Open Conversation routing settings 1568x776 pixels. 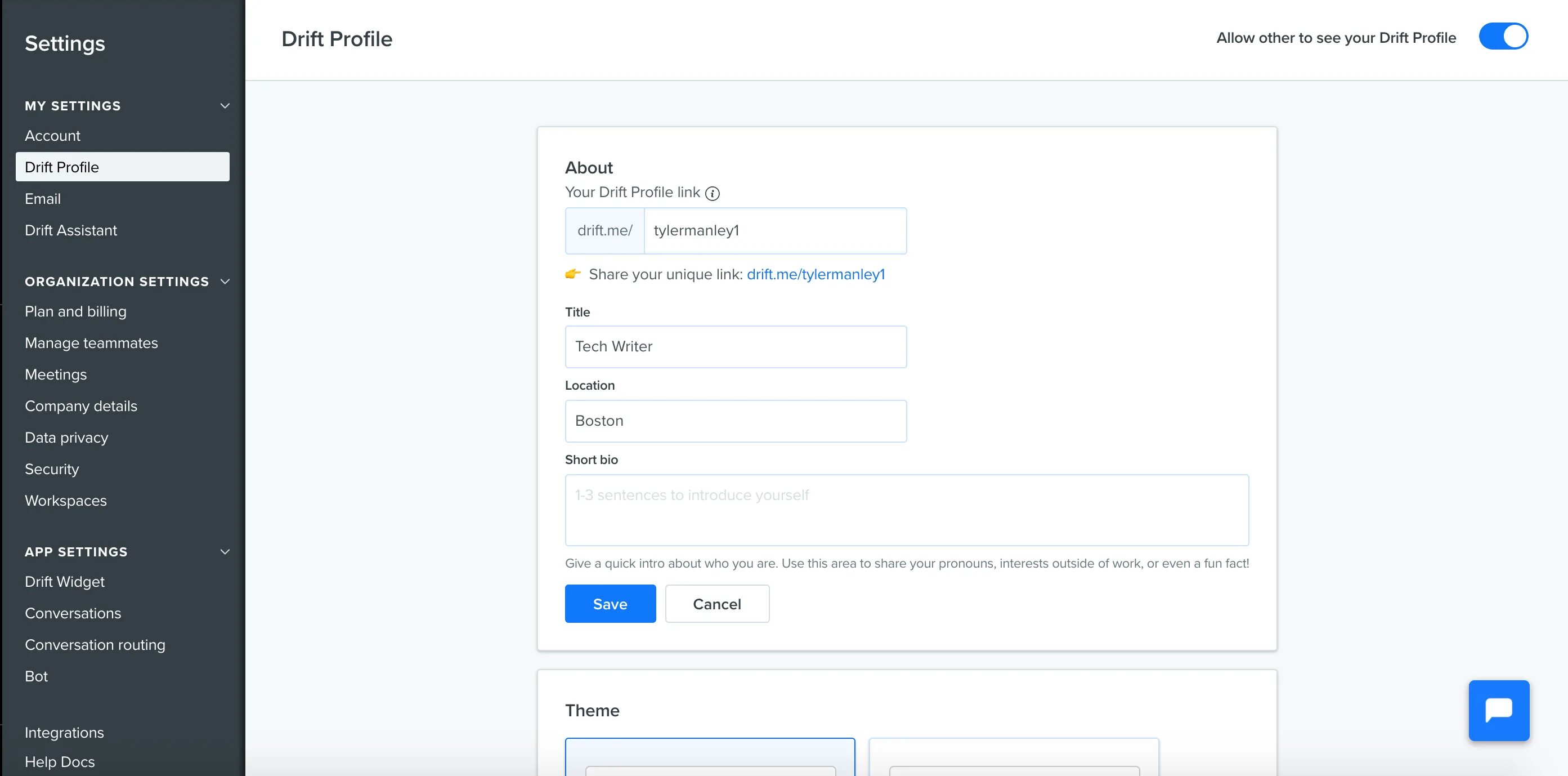95,645
